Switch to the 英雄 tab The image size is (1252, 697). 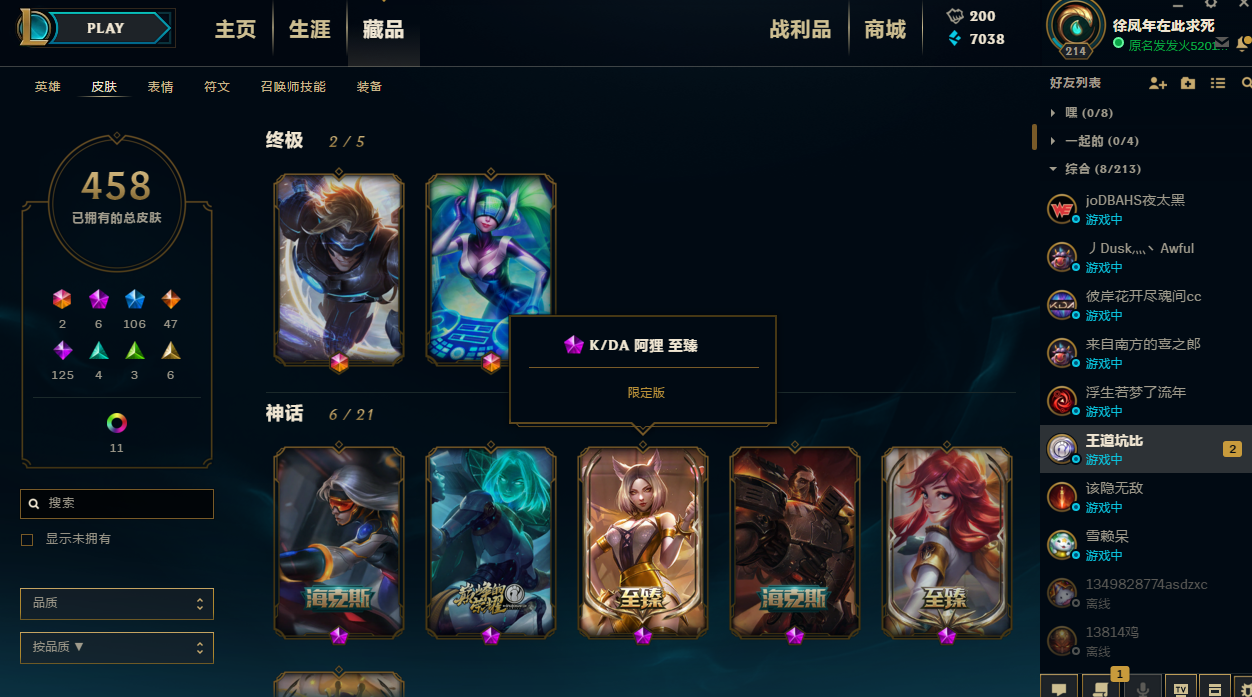point(48,87)
